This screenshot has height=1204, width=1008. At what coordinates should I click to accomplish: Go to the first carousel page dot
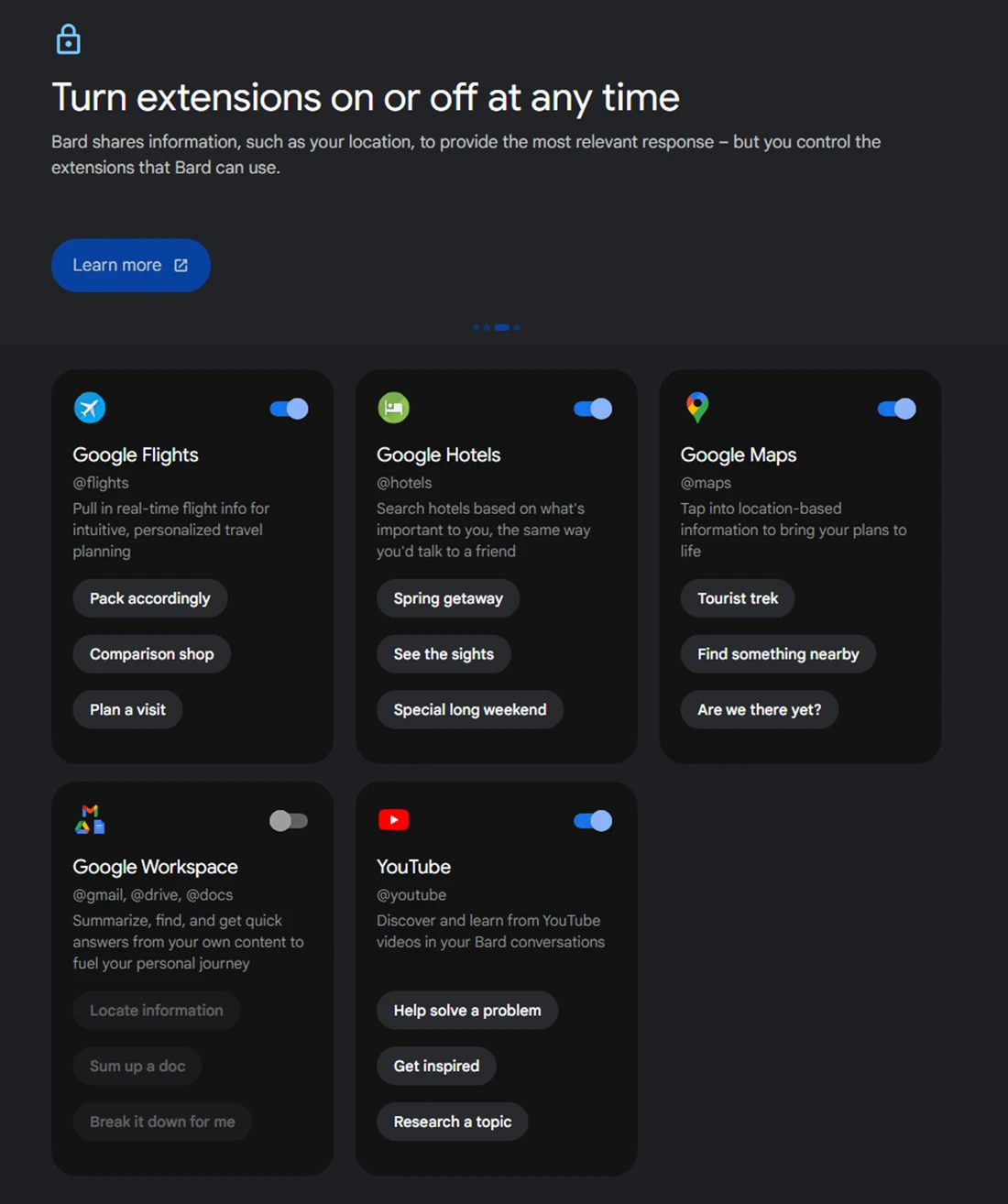[x=476, y=327]
